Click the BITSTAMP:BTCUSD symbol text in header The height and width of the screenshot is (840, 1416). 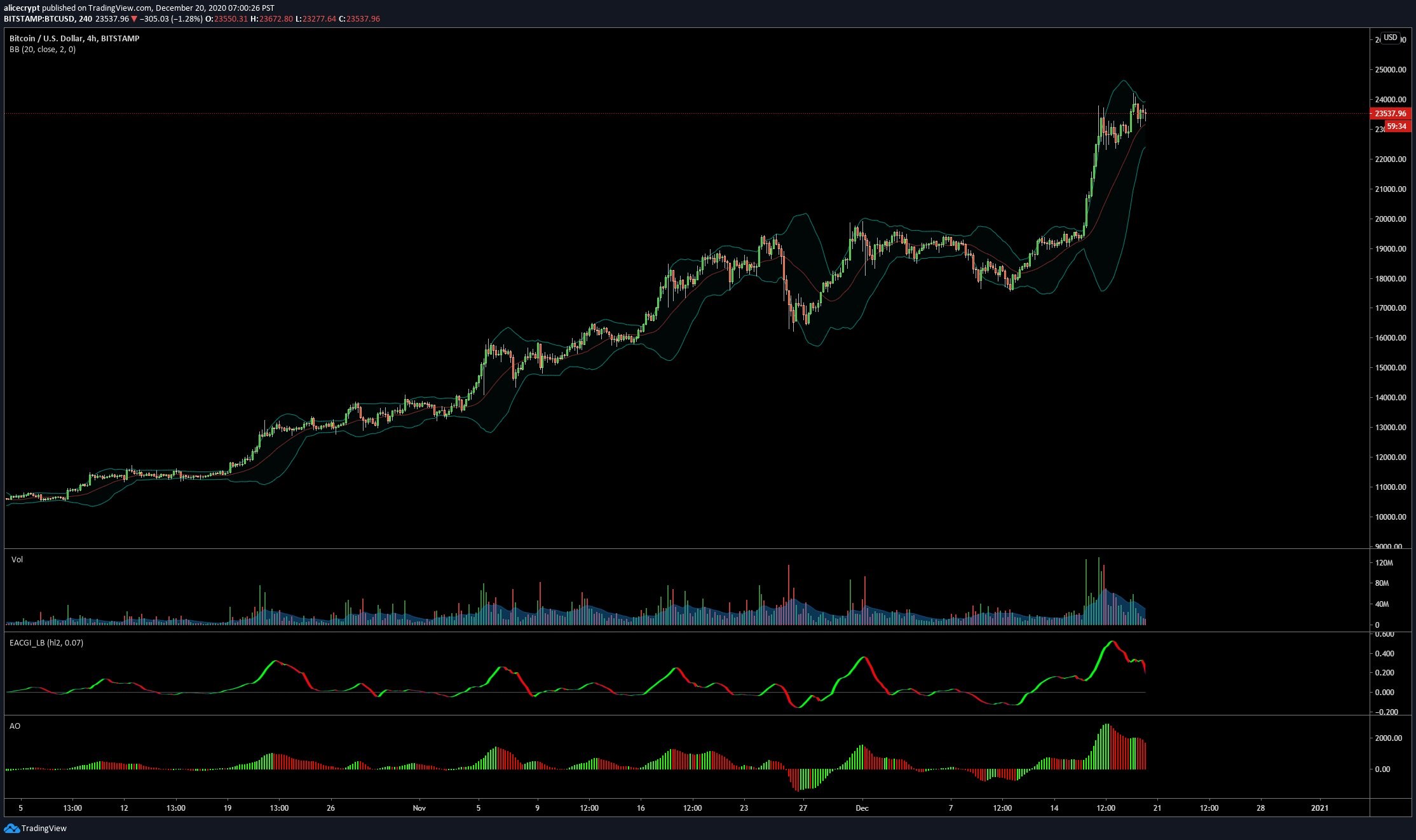click(39, 19)
